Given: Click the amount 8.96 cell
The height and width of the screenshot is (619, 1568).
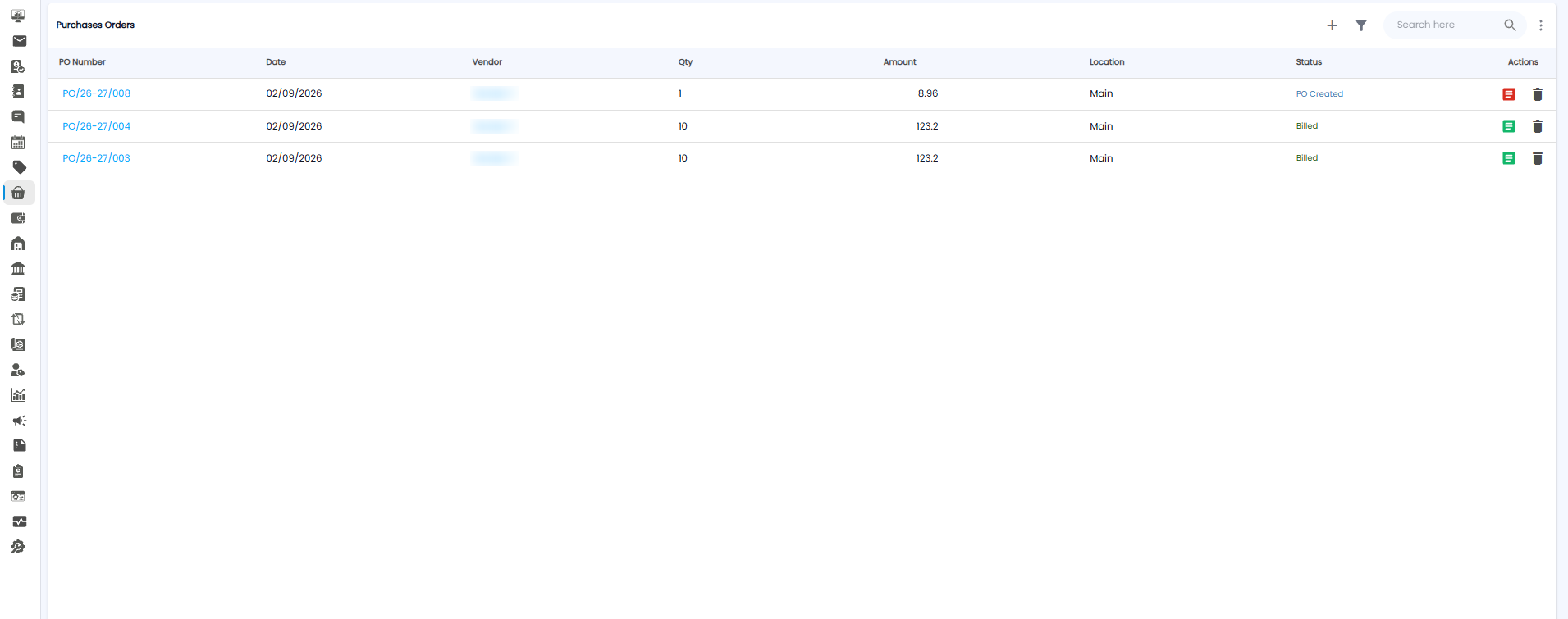Looking at the screenshot, I should pyautogui.click(x=928, y=93).
